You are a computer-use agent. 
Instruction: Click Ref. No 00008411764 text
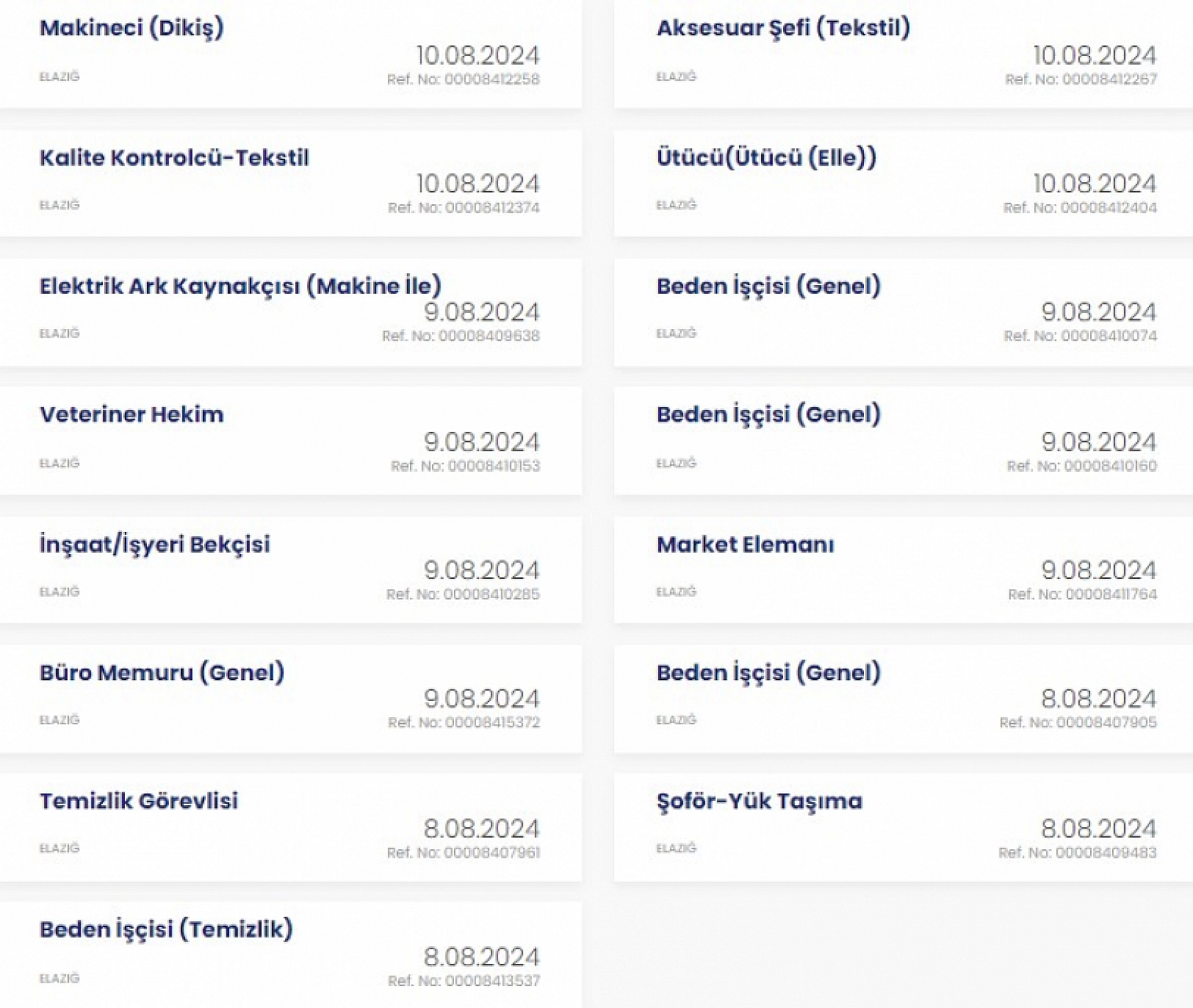pyautogui.click(x=1082, y=594)
